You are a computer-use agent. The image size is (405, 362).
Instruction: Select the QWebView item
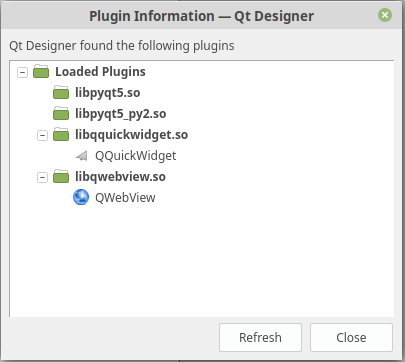125,198
